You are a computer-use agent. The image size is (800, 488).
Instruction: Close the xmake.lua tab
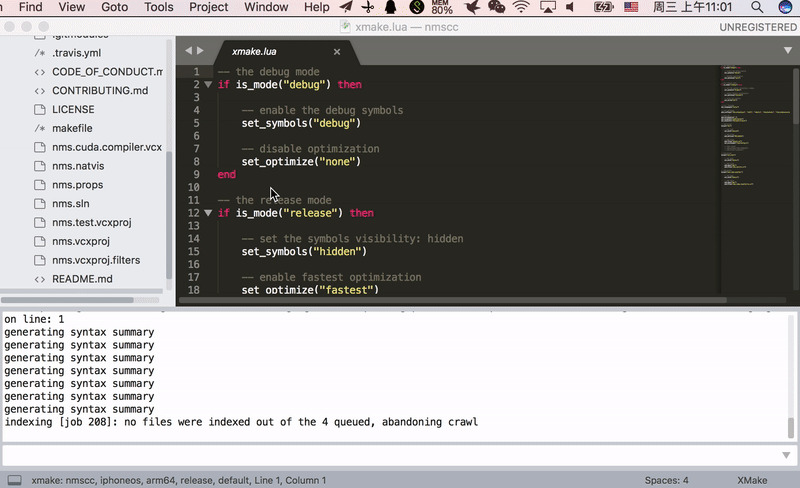(x=336, y=50)
